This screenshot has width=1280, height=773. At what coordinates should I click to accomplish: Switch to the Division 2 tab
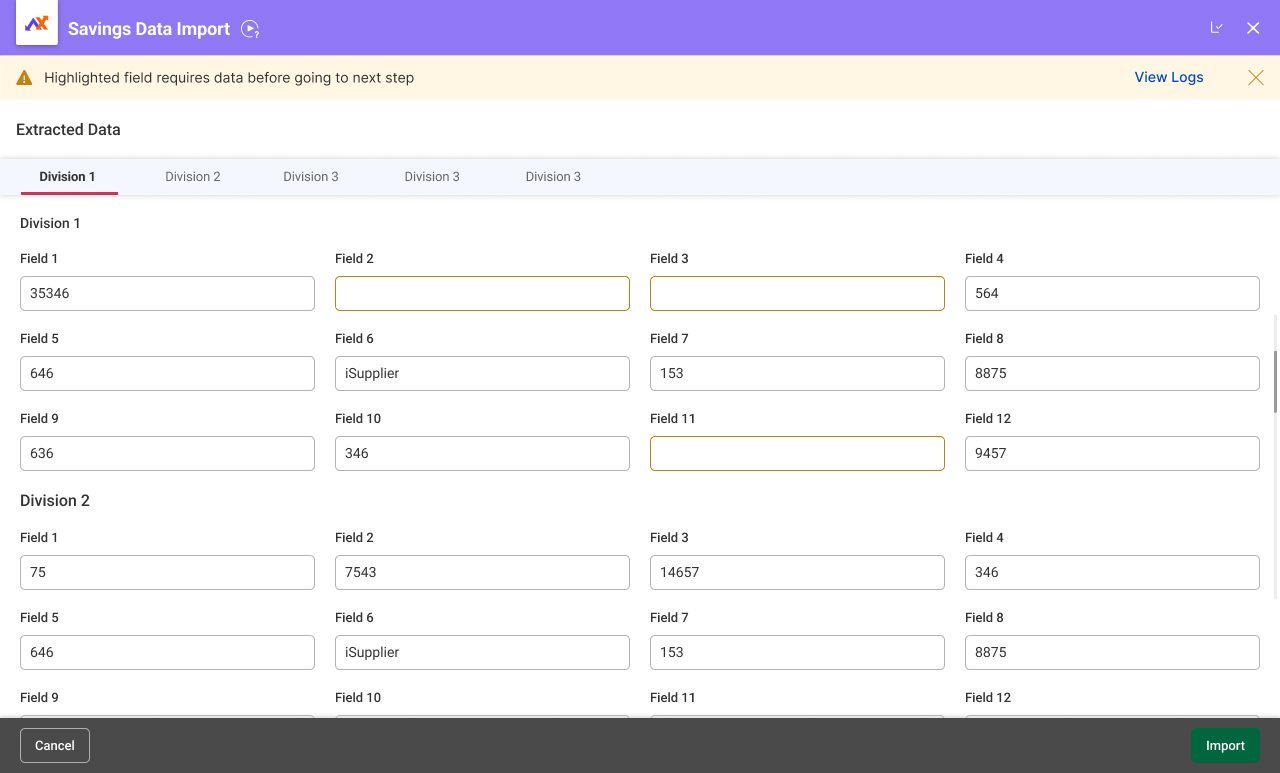click(x=193, y=176)
